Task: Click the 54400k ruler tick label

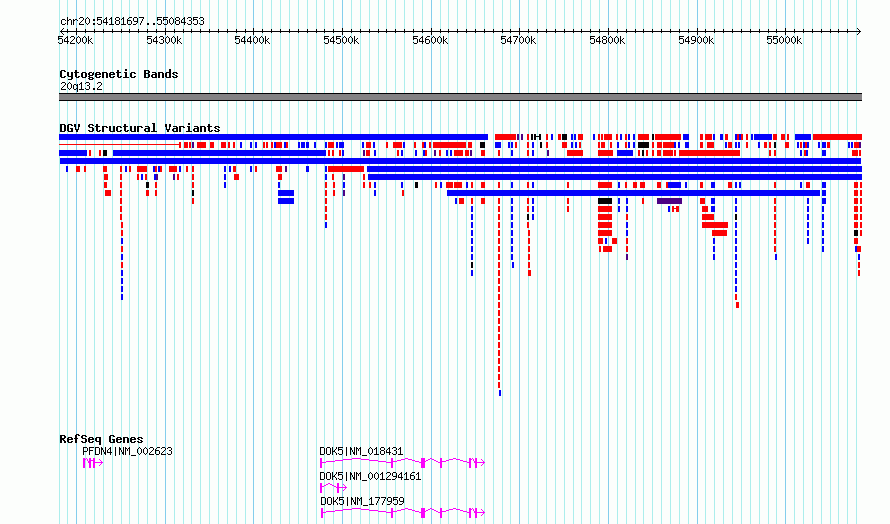Action: coord(253,40)
